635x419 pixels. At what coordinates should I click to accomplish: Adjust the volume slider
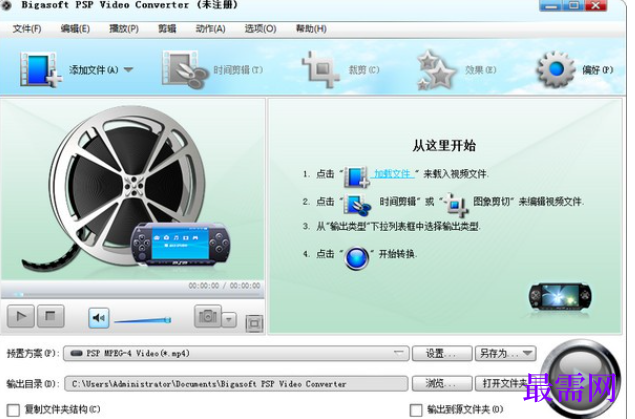click(x=143, y=321)
